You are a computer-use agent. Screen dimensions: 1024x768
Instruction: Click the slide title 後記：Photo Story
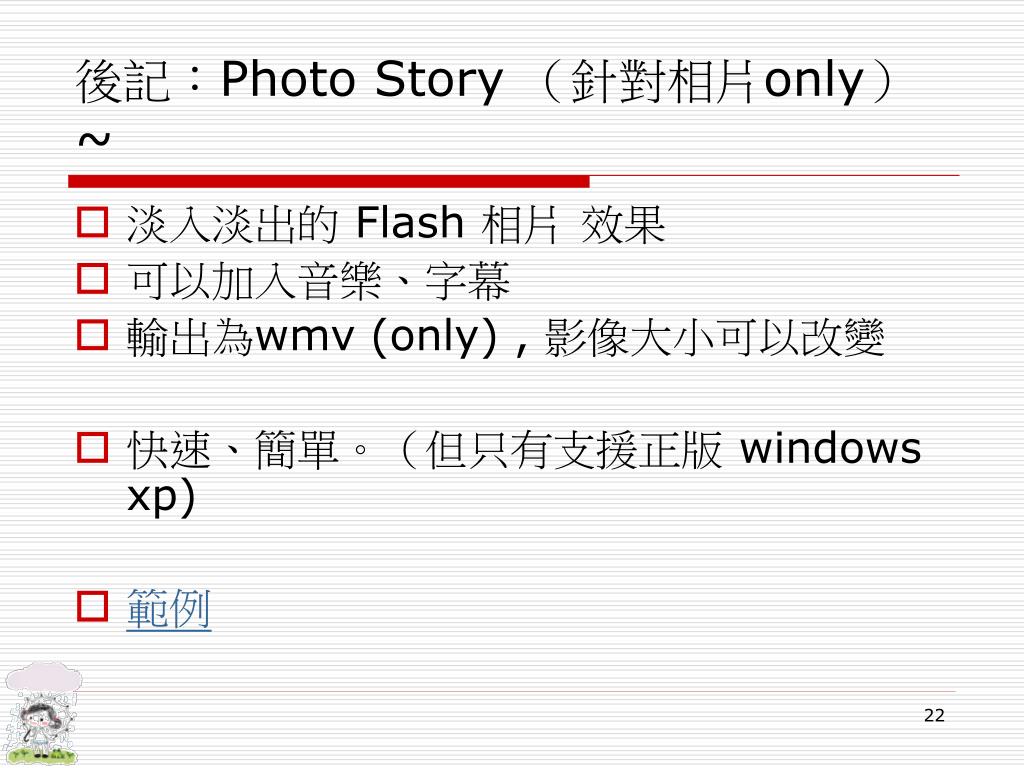289,80
